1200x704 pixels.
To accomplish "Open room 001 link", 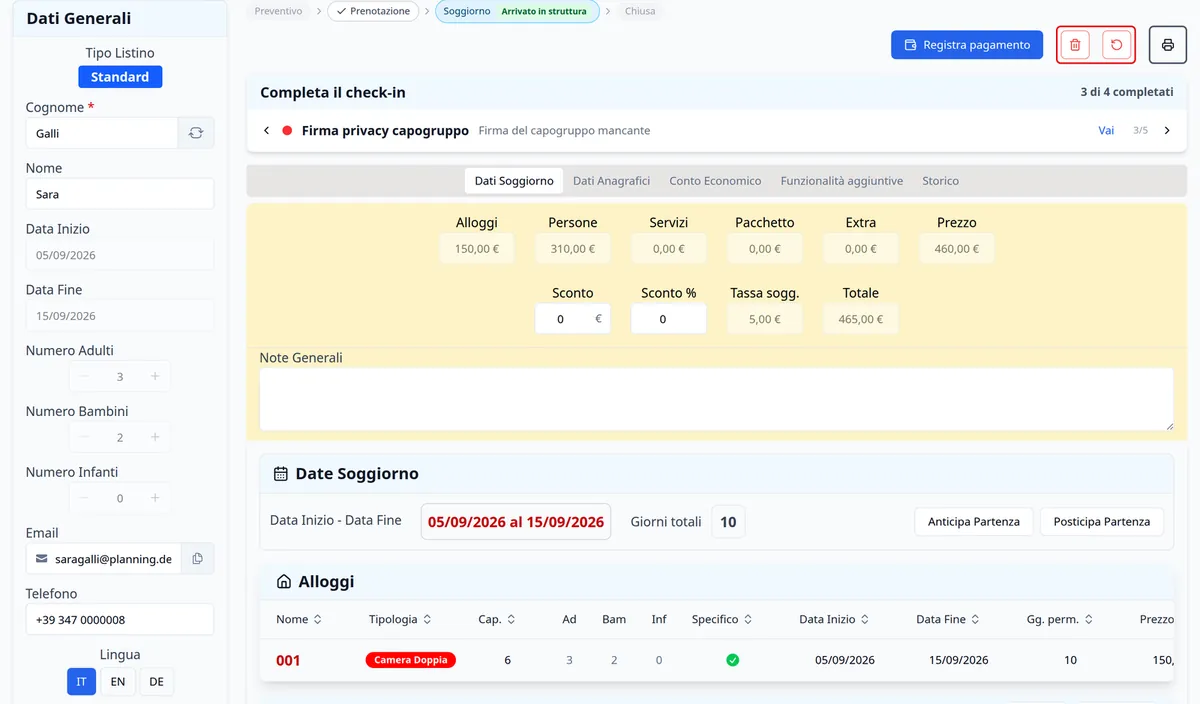I will pyautogui.click(x=288, y=661).
